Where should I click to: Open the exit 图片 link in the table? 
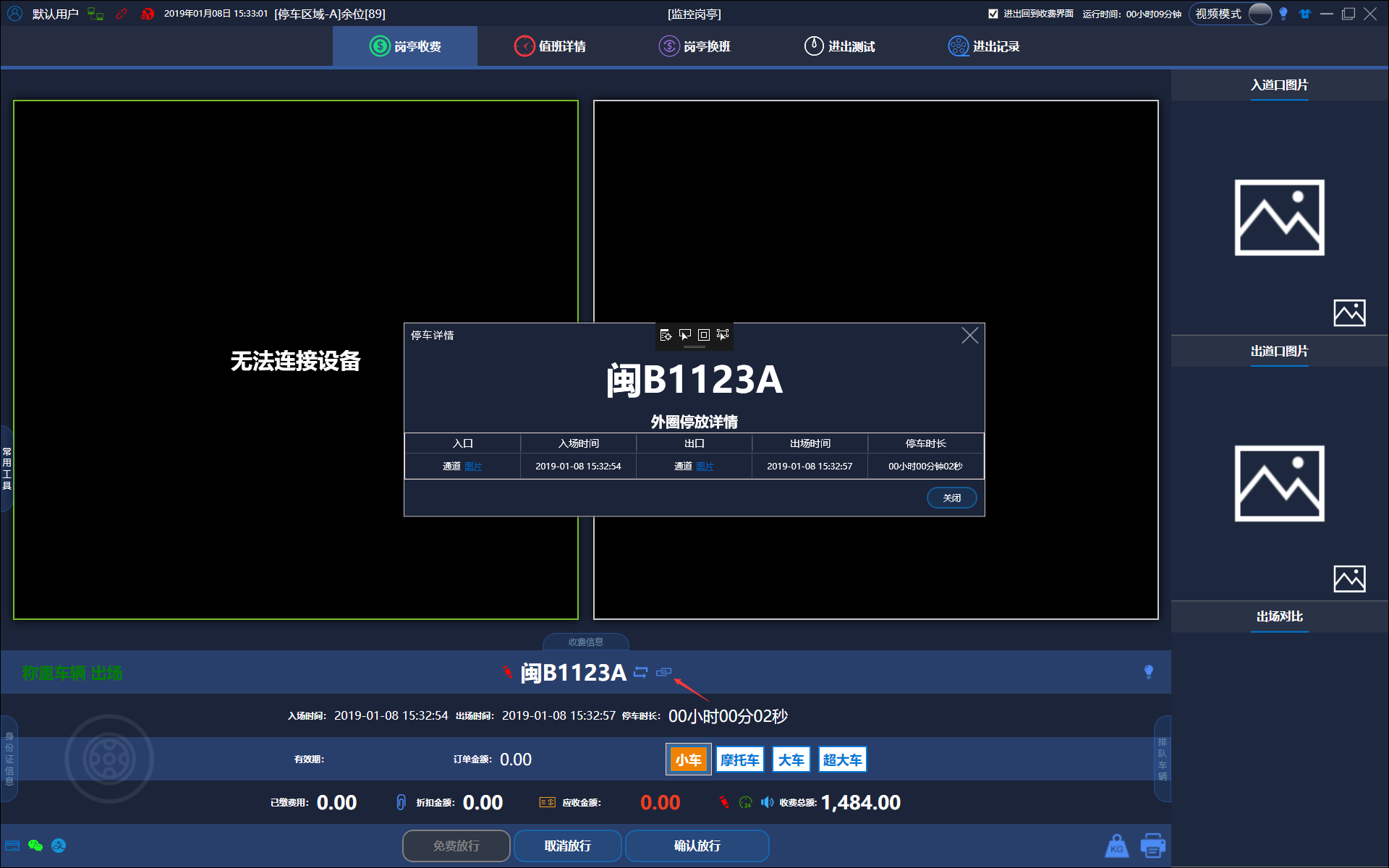pyautogui.click(x=705, y=467)
